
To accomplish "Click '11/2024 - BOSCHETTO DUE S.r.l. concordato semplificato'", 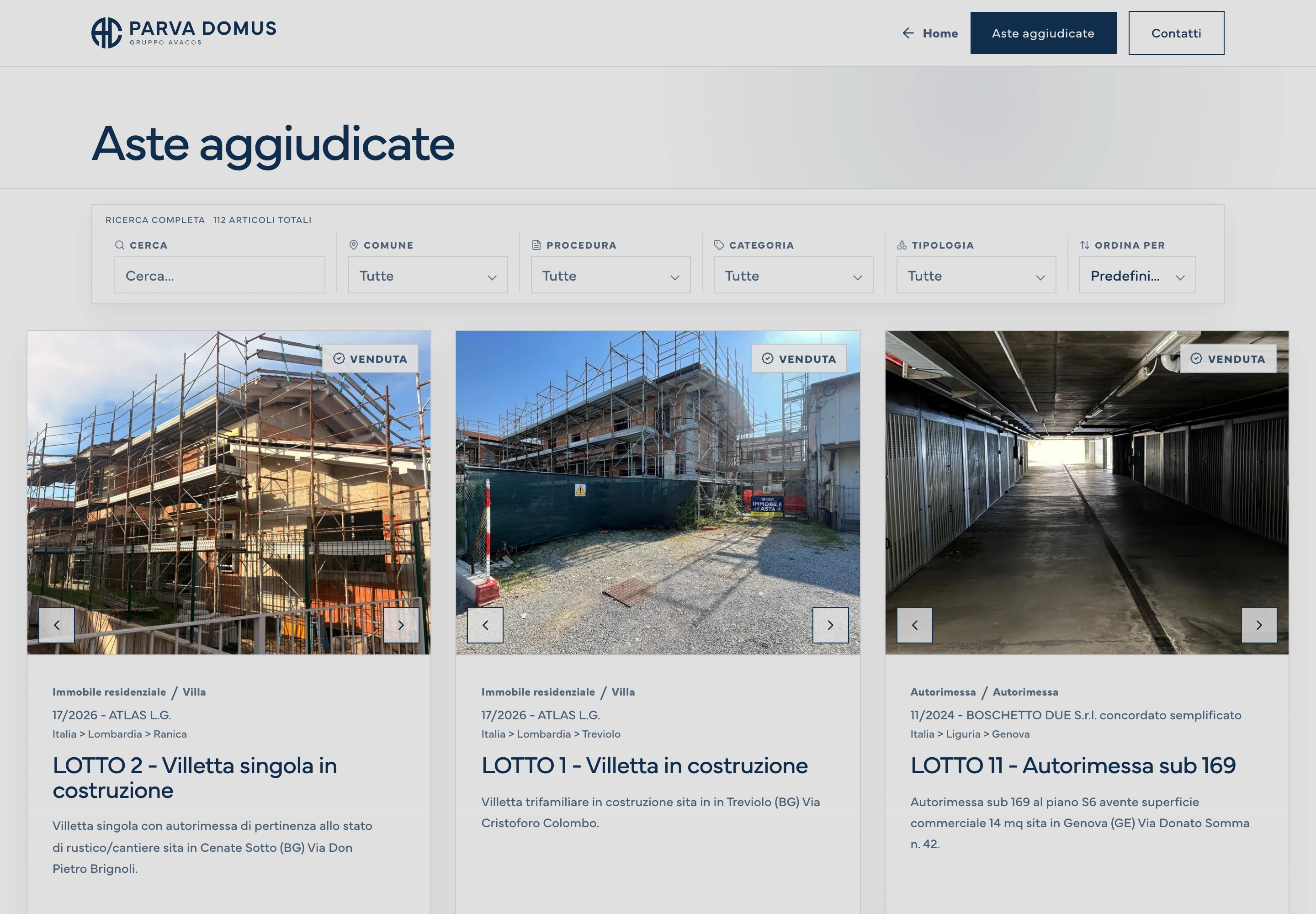I will [1076, 715].
